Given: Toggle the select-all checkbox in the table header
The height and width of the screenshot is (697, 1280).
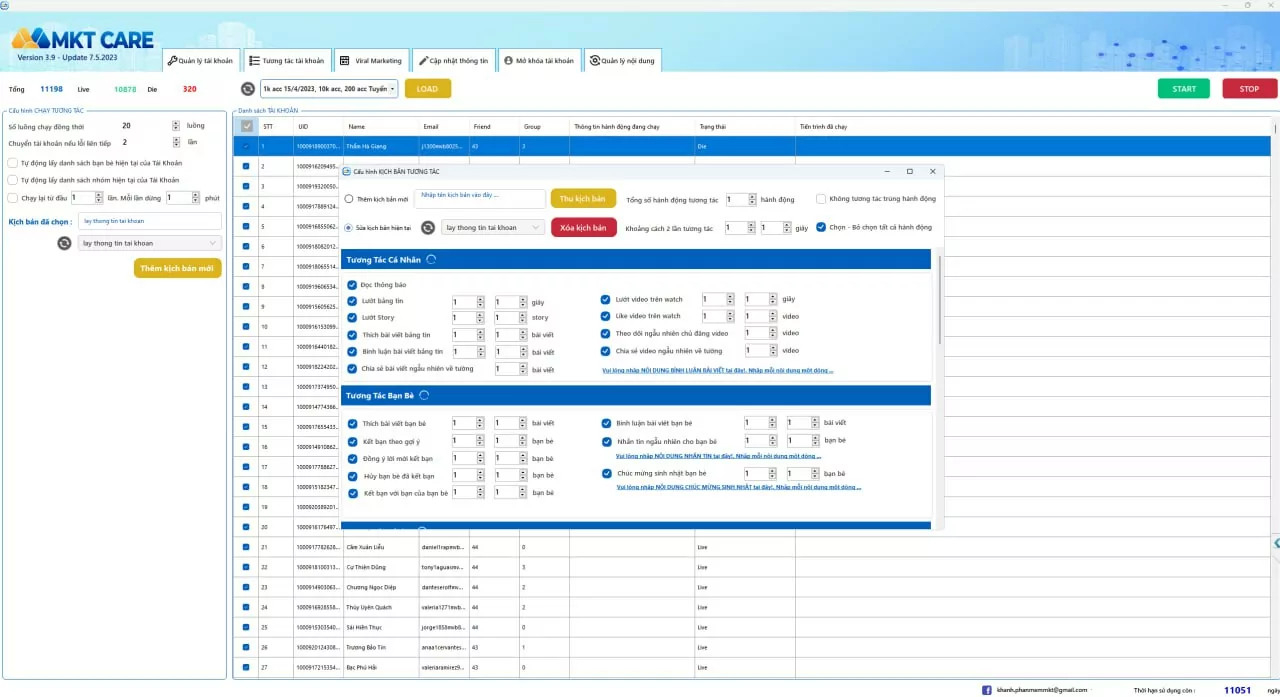Looking at the screenshot, I should tap(246, 126).
